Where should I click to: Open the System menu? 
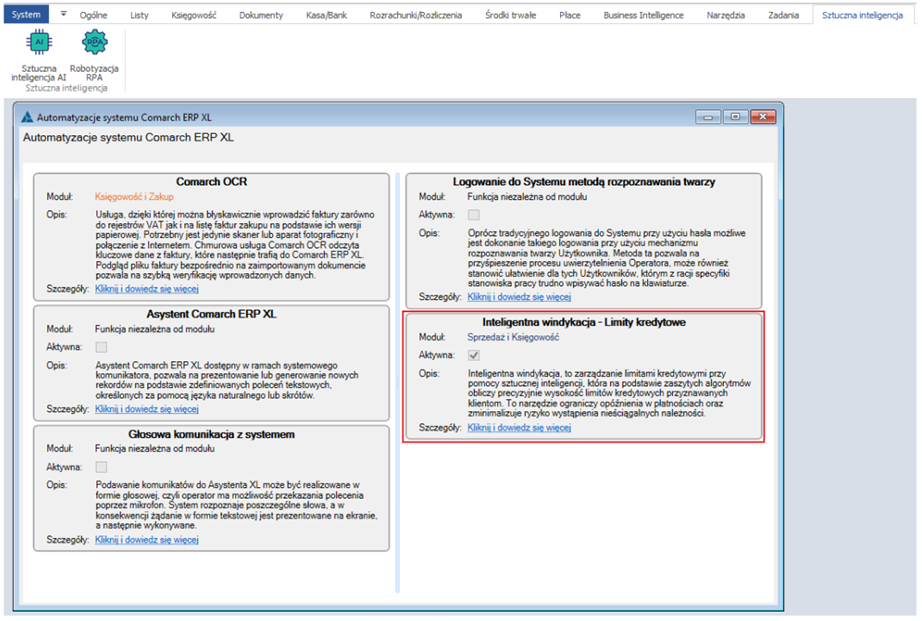click(26, 15)
